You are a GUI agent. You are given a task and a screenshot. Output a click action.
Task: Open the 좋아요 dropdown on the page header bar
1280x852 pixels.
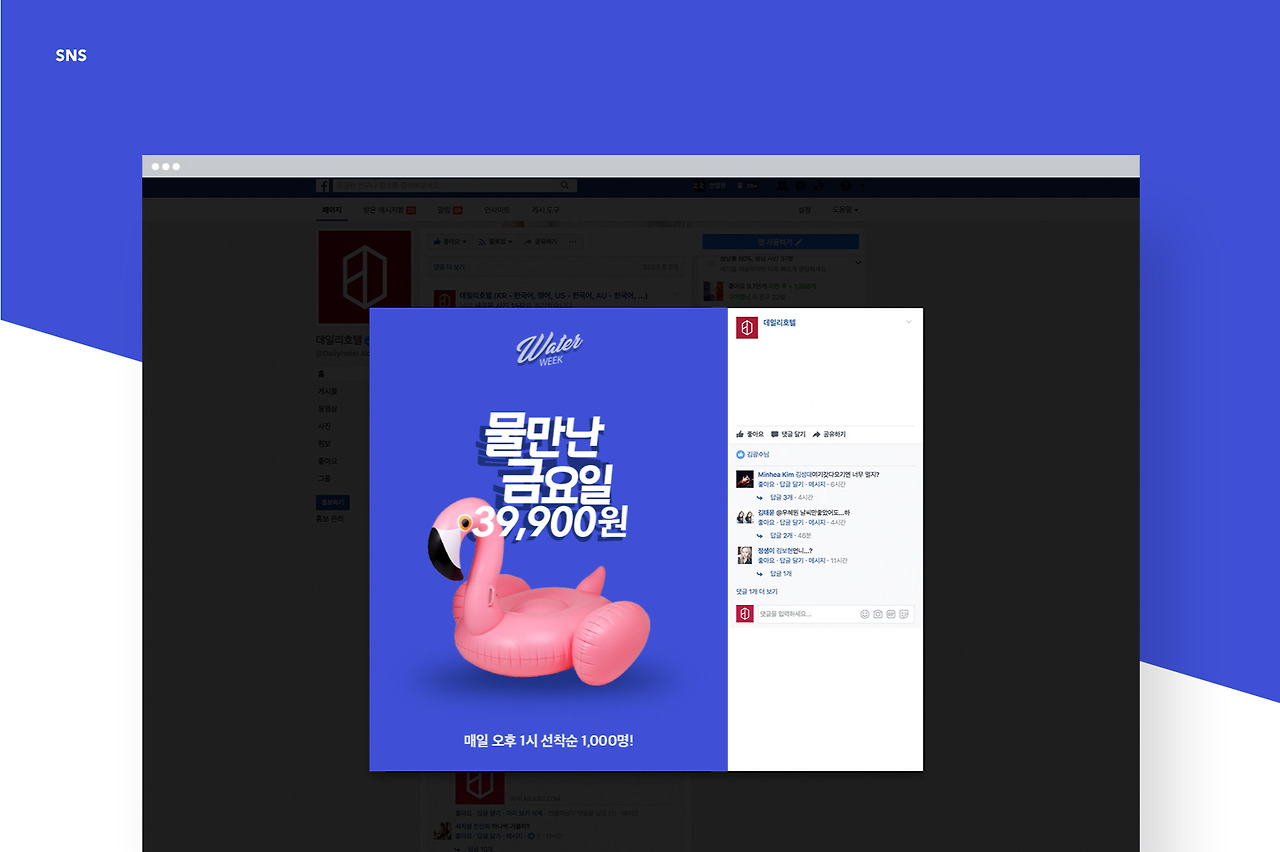450,242
